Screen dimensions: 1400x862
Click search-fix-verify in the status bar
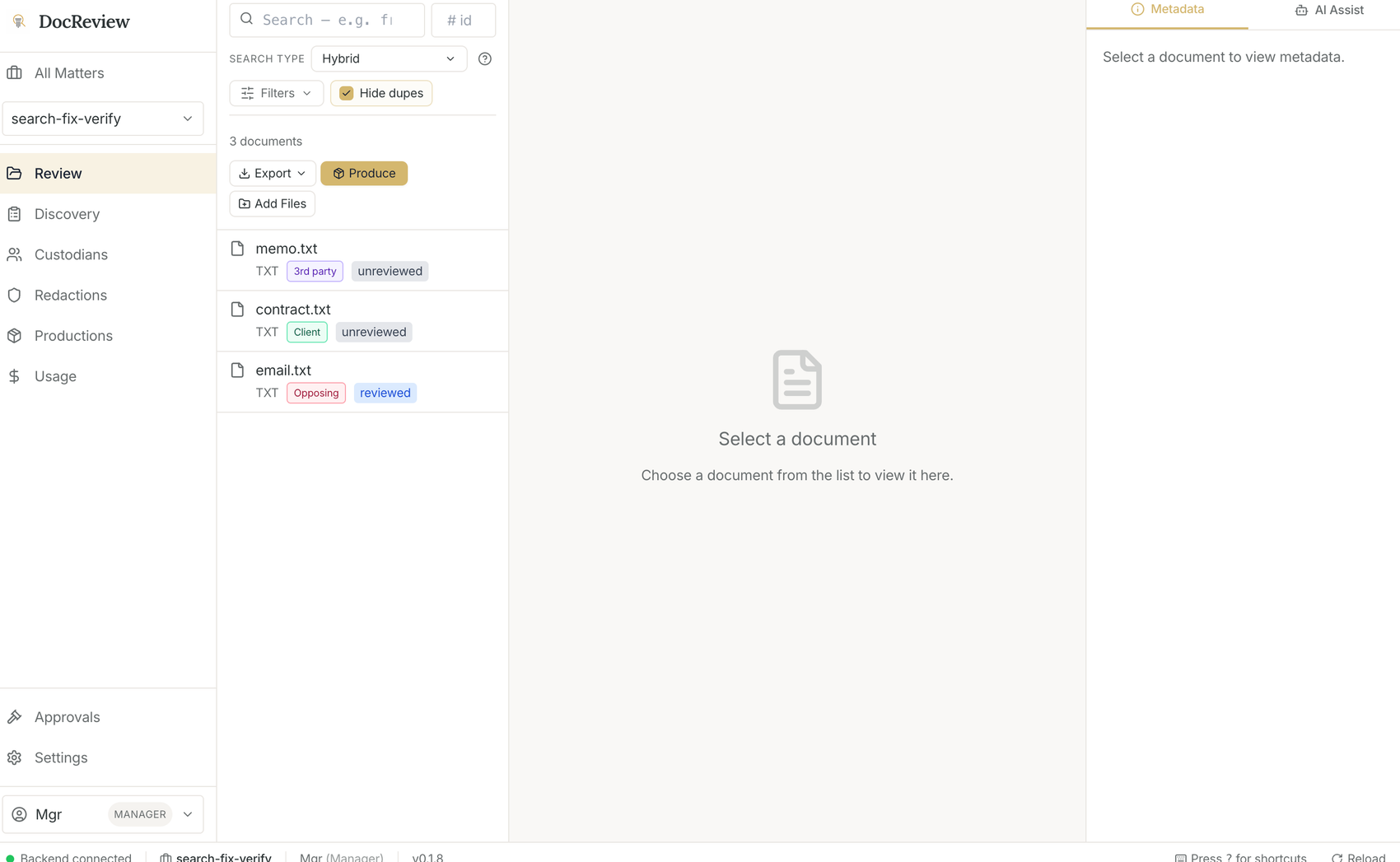(216, 857)
